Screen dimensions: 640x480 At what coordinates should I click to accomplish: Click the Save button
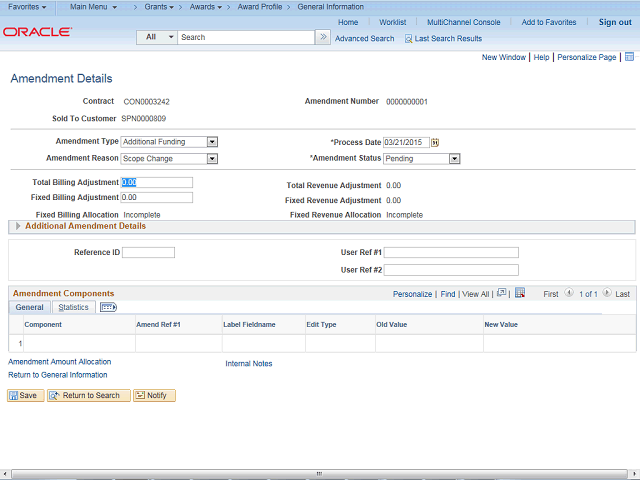coord(25,395)
